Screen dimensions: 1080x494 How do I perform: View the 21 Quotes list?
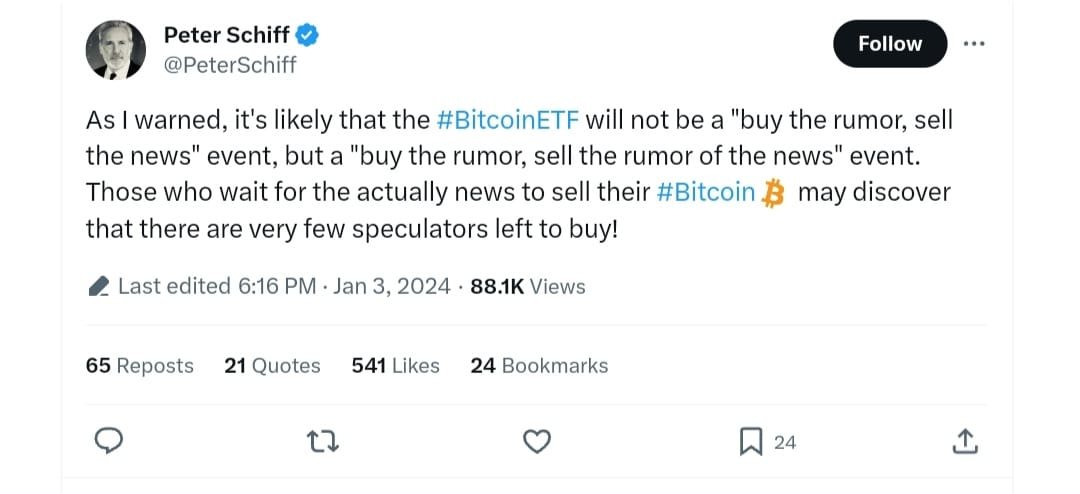[x=272, y=366]
